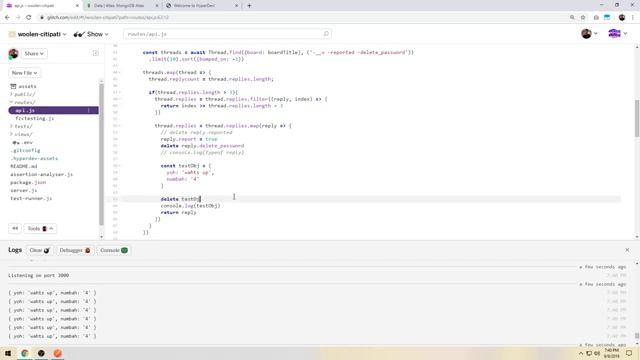Click the blue window extension icon
Image resolution: width=640 pixels, height=360 pixels.
pos(607,17)
